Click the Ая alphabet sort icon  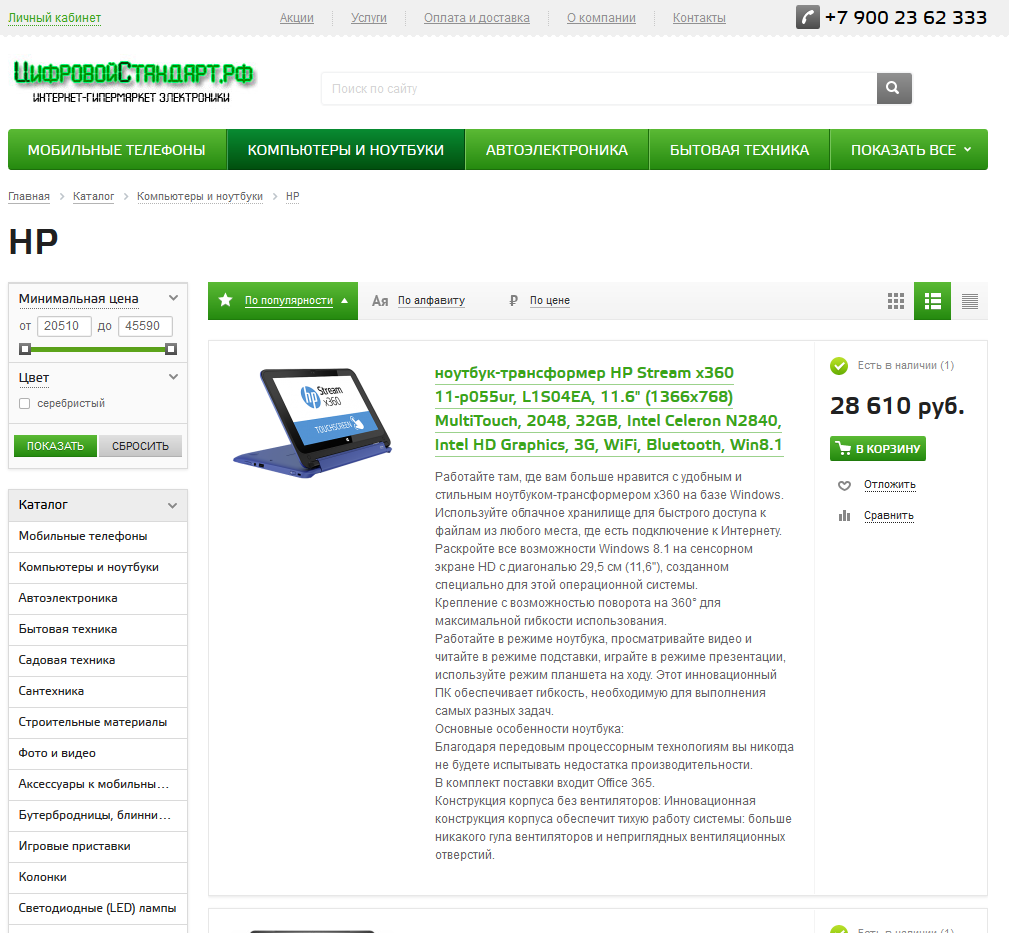tap(380, 300)
